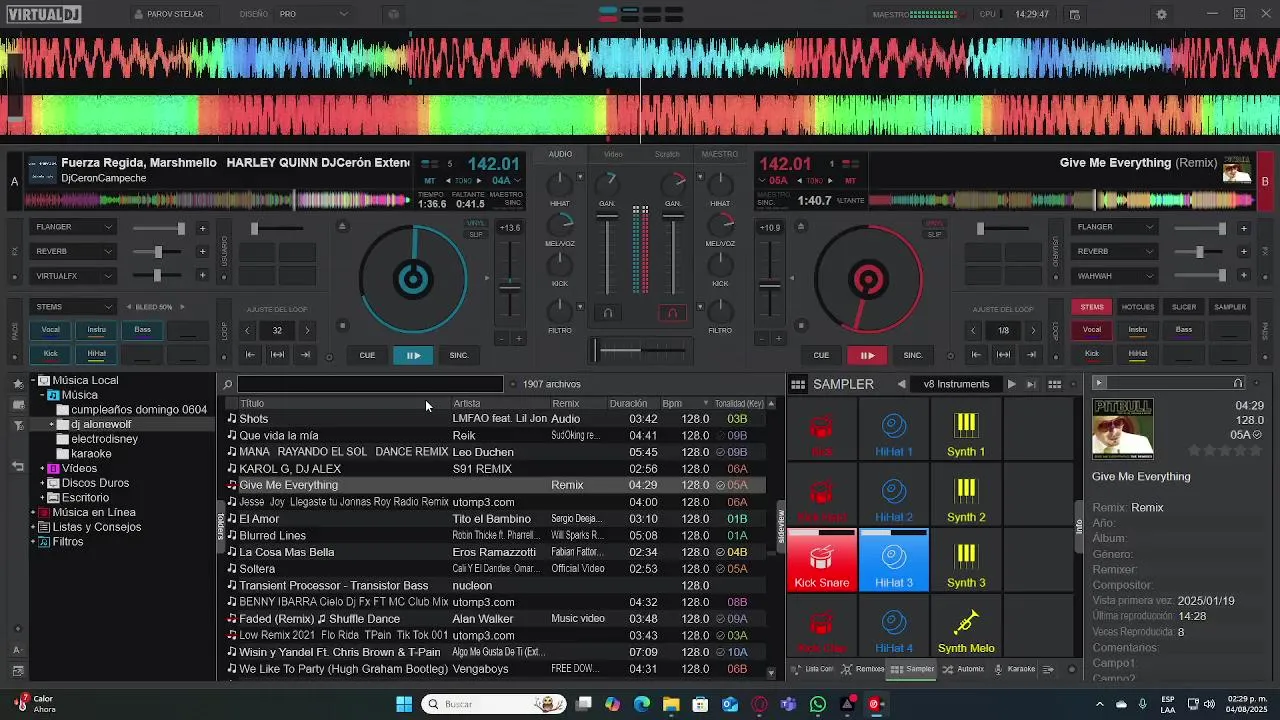Switch to the Karaoke tab

(1014, 669)
